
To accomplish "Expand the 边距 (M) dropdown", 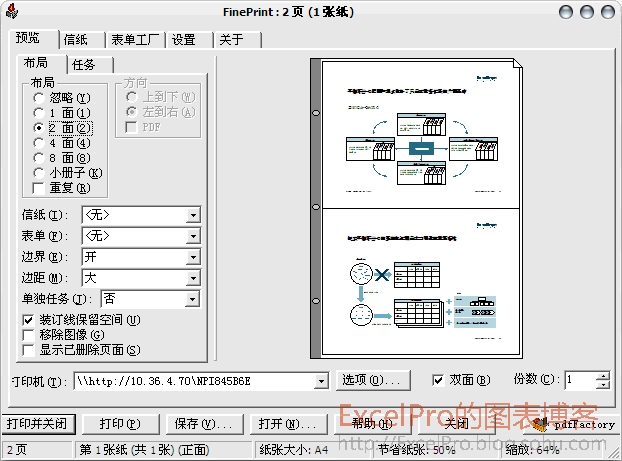I will [x=193, y=278].
